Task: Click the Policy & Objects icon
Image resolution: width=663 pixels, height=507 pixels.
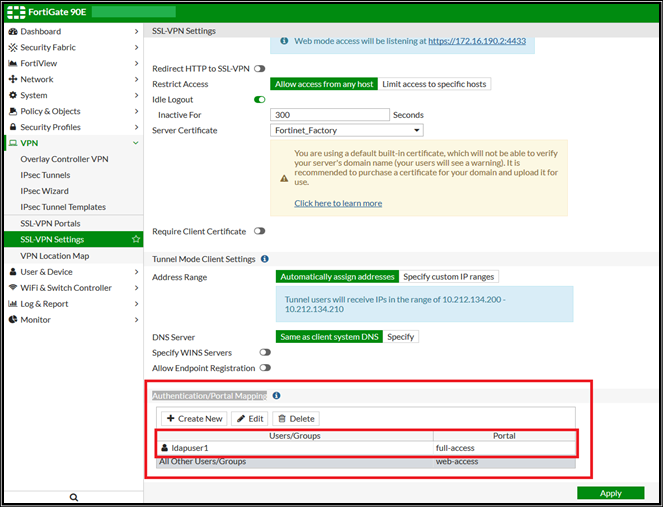Action: coord(12,112)
